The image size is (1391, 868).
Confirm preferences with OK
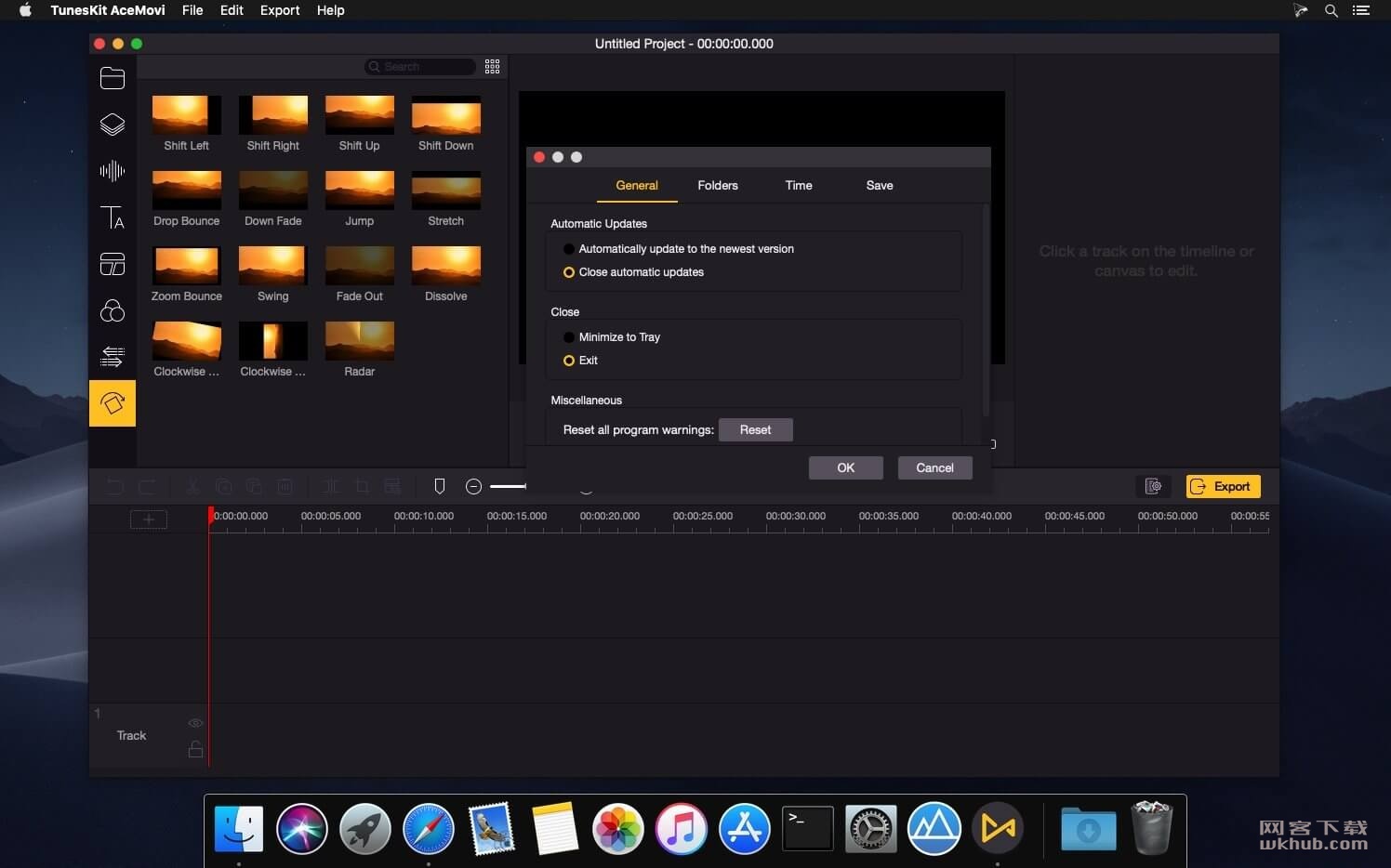point(845,468)
